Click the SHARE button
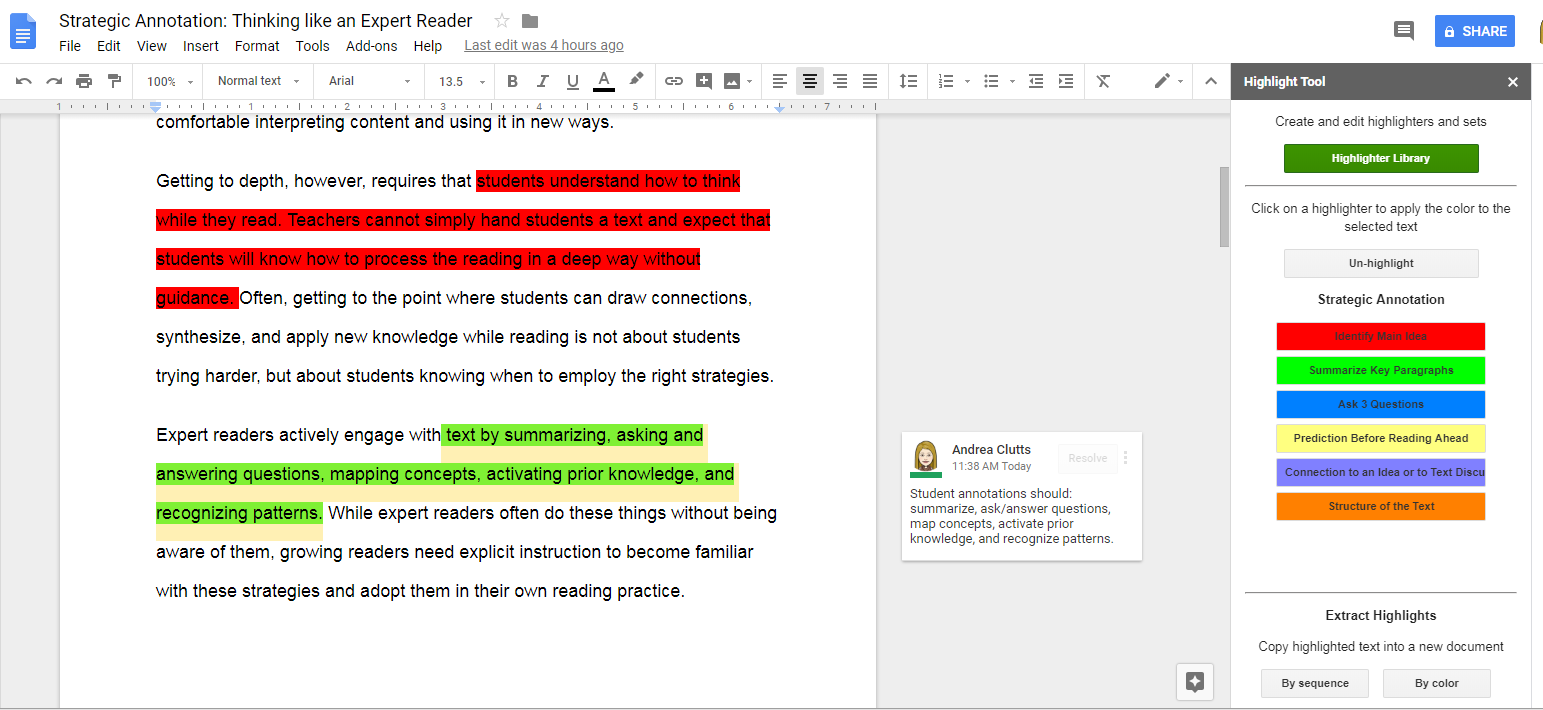This screenshot has width=1543, height=710. (x=1474, y=31)
